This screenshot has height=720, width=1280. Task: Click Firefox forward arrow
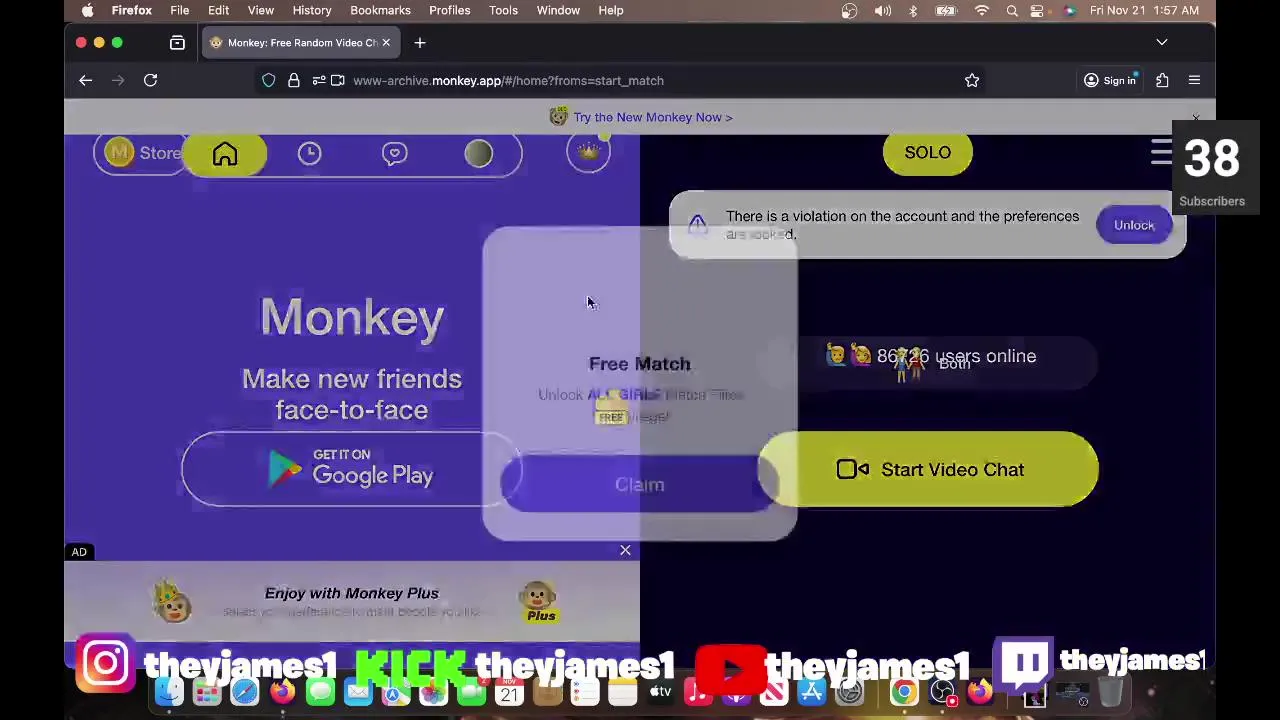118,80
